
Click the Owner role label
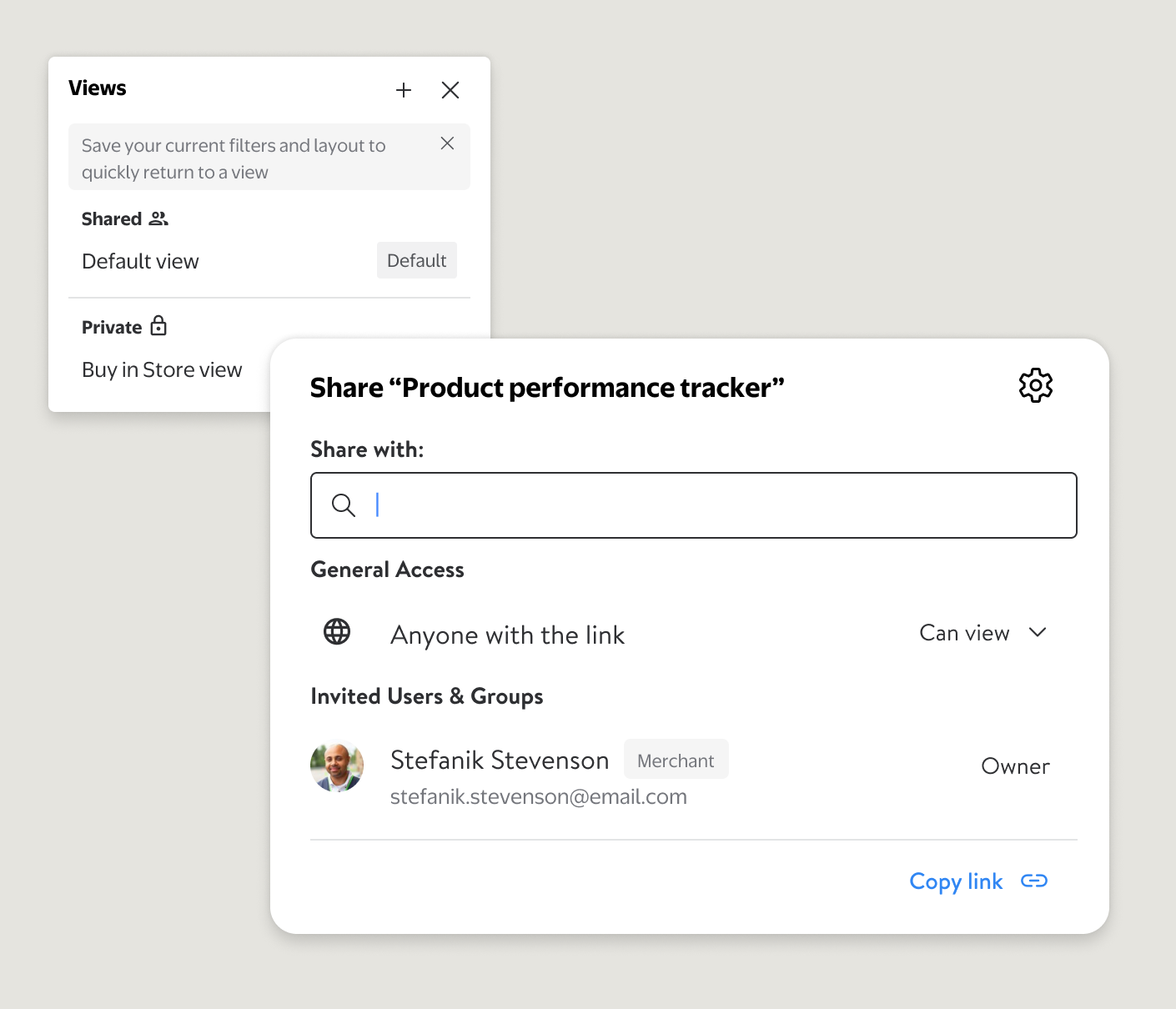pos(1015,766)
